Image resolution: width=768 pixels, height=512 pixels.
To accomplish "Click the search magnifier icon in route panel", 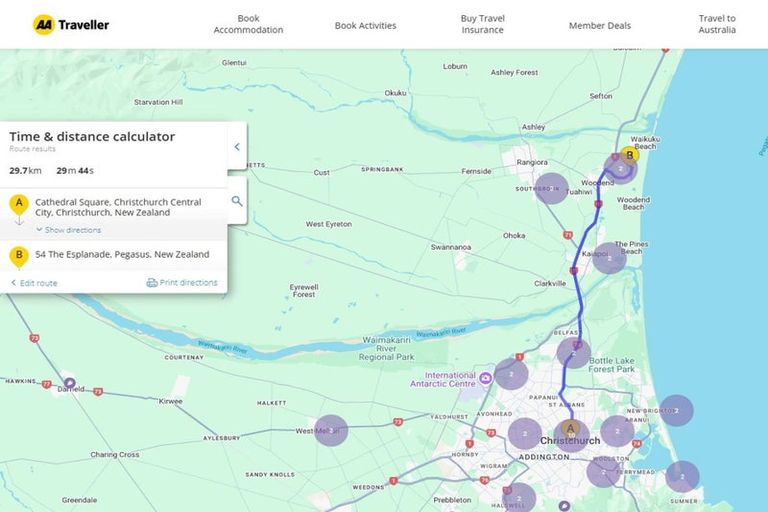I will click(x=237, y=201).
